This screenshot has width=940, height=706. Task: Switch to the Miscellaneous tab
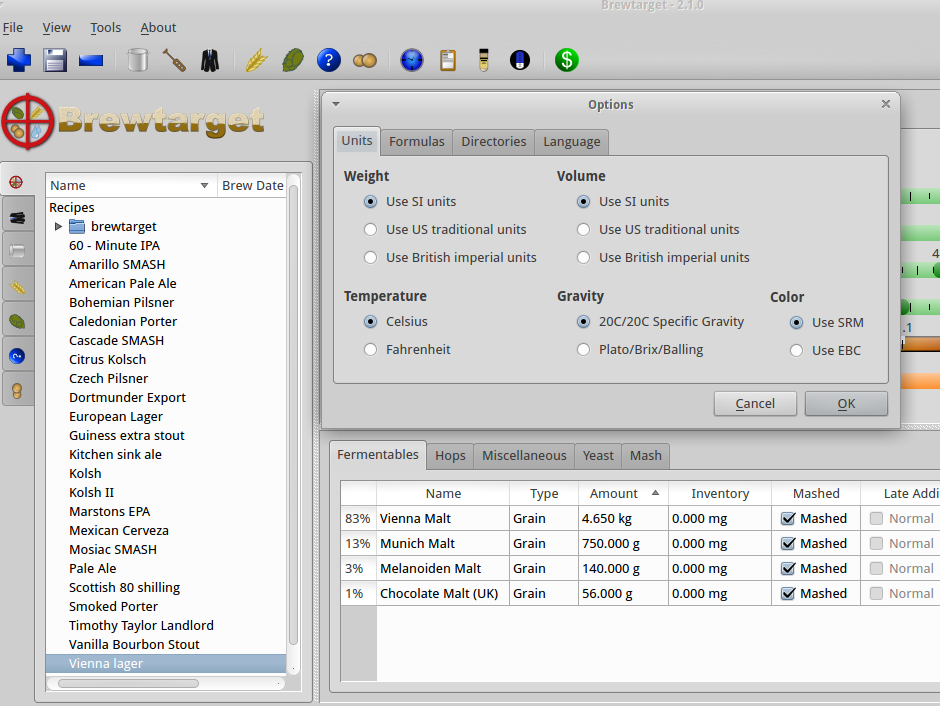click(x=524, y=455)
